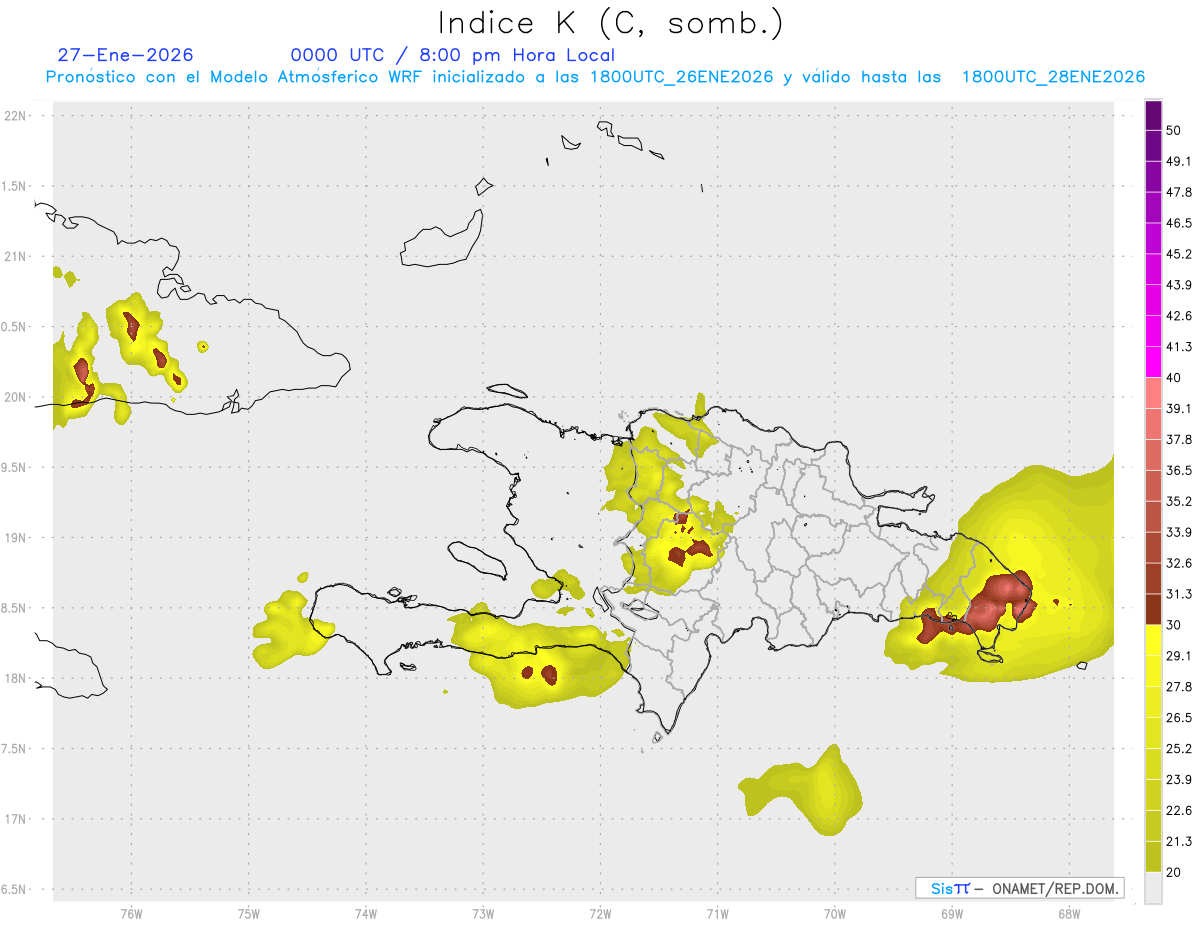The width and height of the screenshot is (1200, 927).
Task: Click the "21N" latitude axis label
Action: (16, 256)
